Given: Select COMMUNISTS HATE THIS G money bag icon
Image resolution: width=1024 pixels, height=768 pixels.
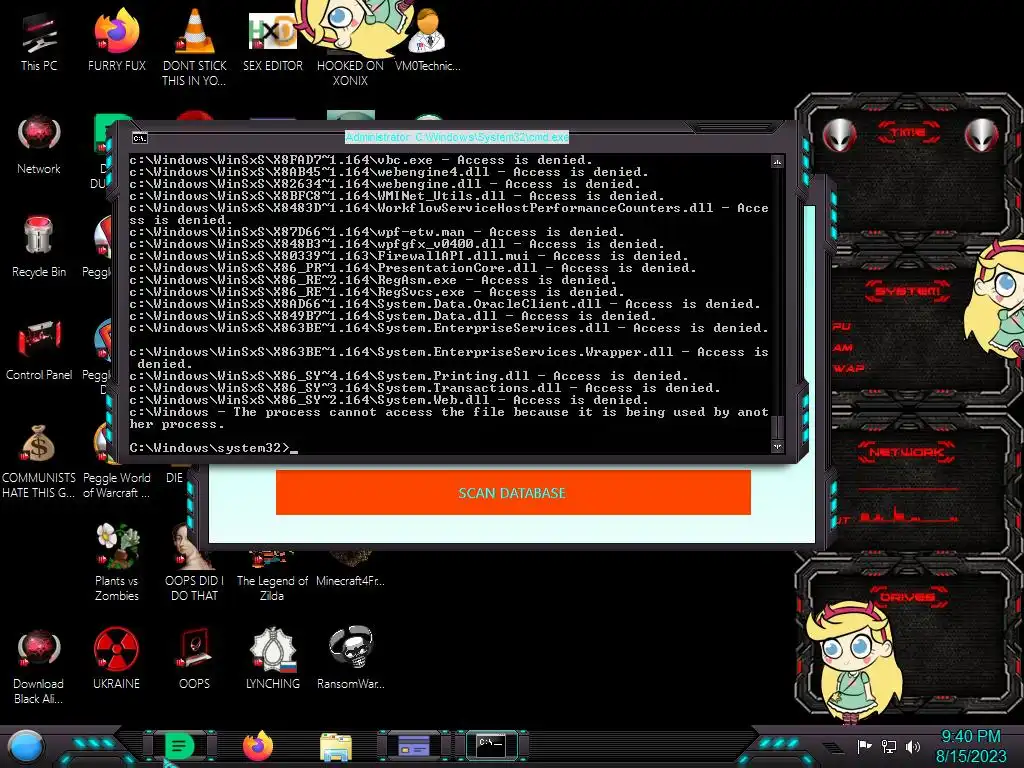Looking at the screenshot, I should [39, 462].
